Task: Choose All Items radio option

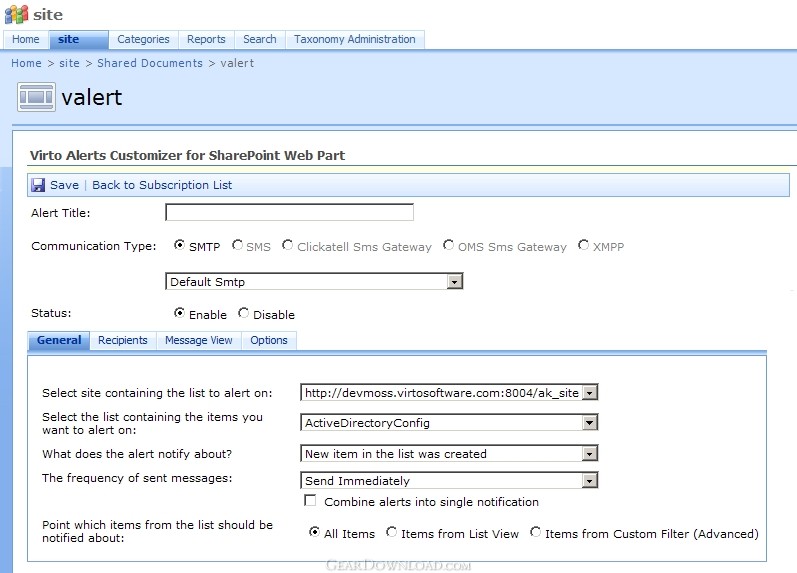Action: [x=314, y=532]
